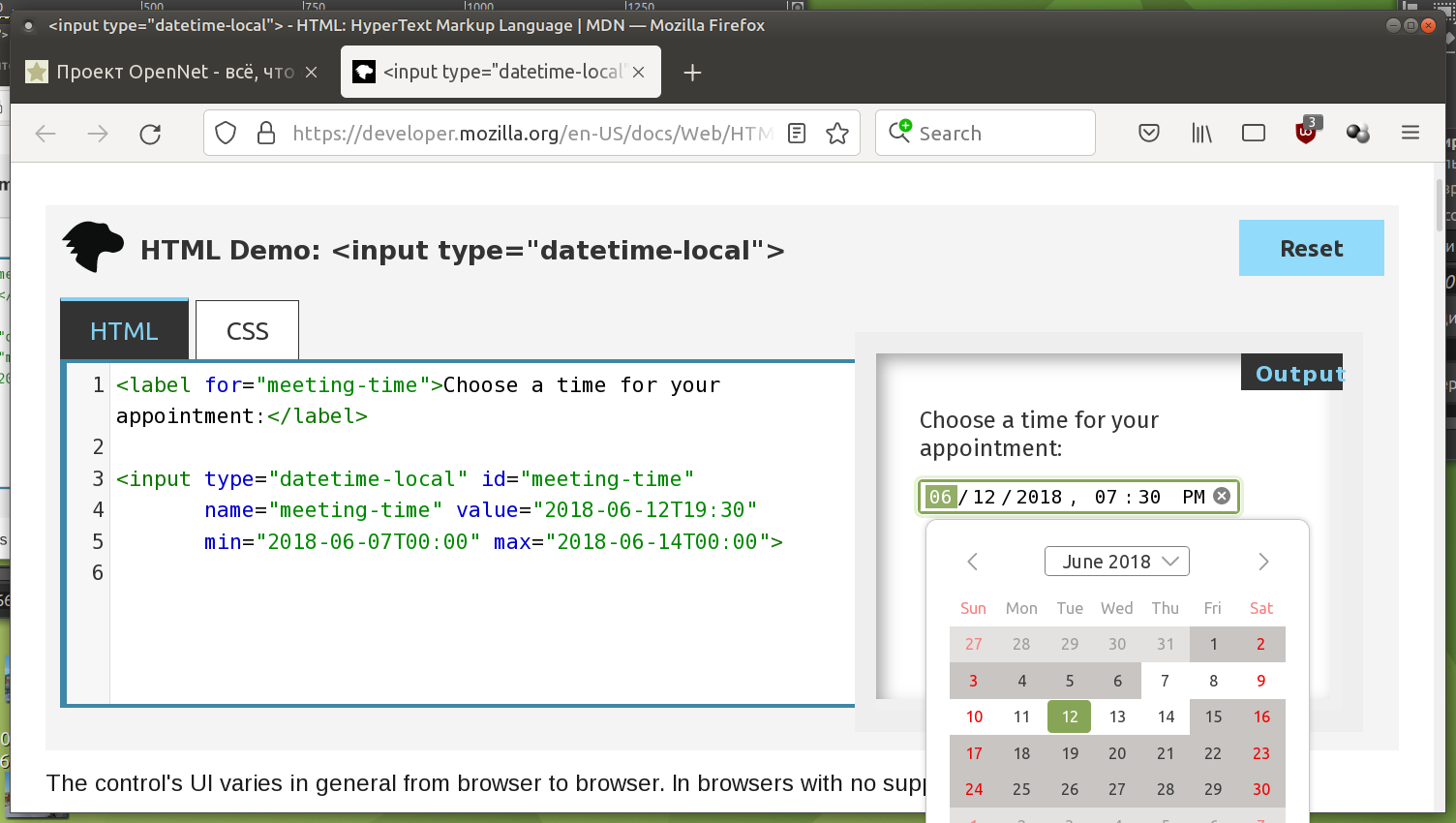Go to next month in calendar
Viewport: 1456px width, 823px height.
[x=1262, y=562]
